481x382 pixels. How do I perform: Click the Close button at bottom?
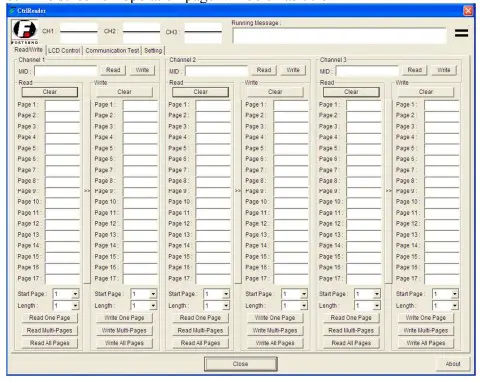pos(241,364)
